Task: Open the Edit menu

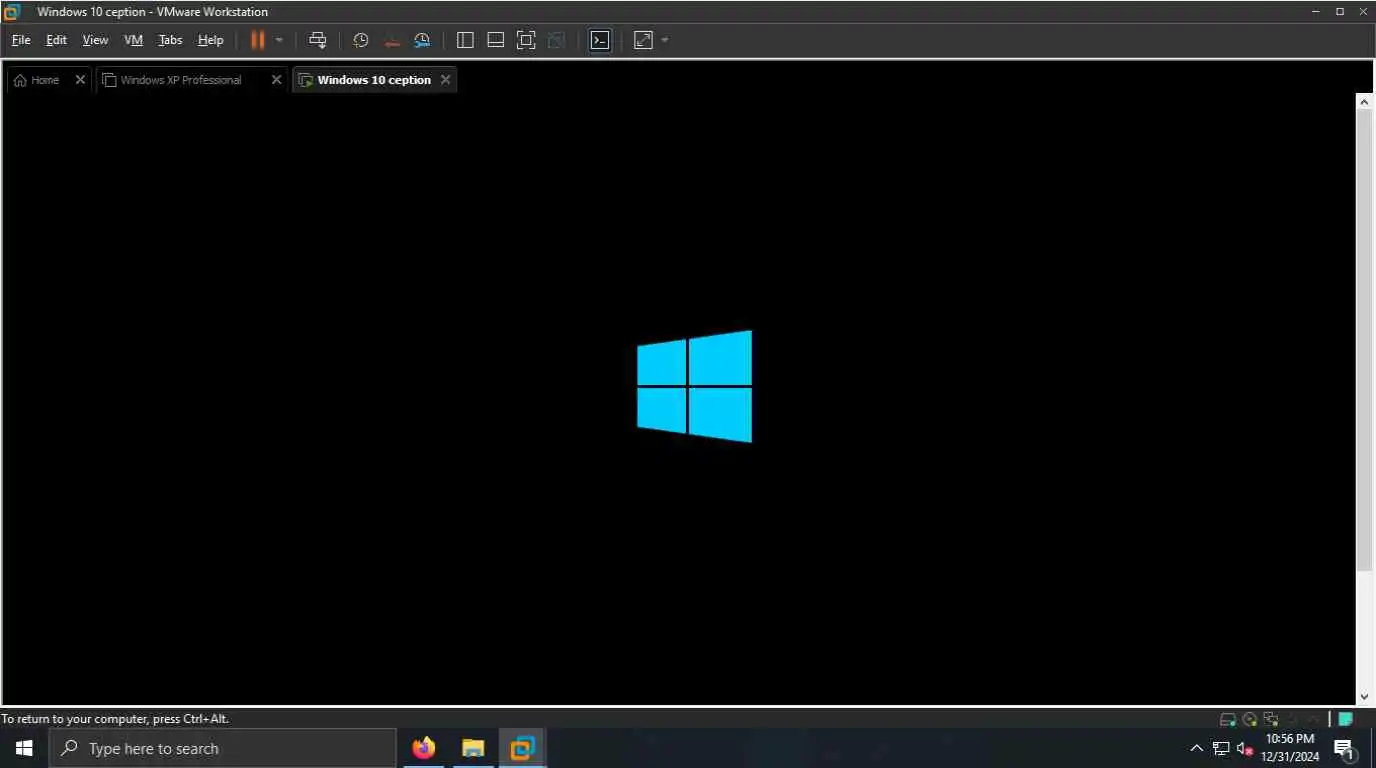Action: (56, 40)
